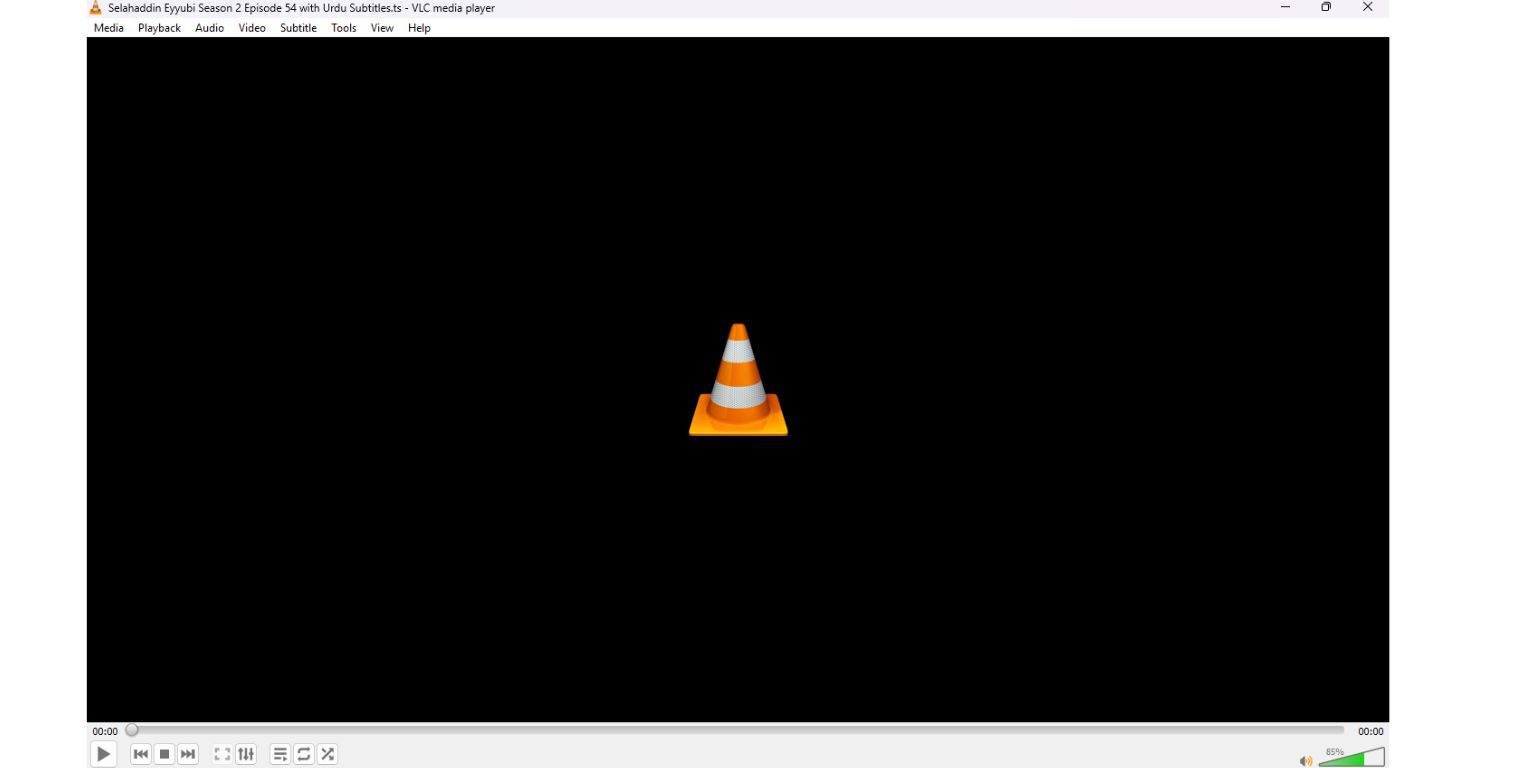
Task: Open the Video menu
Action: [252, 28]
